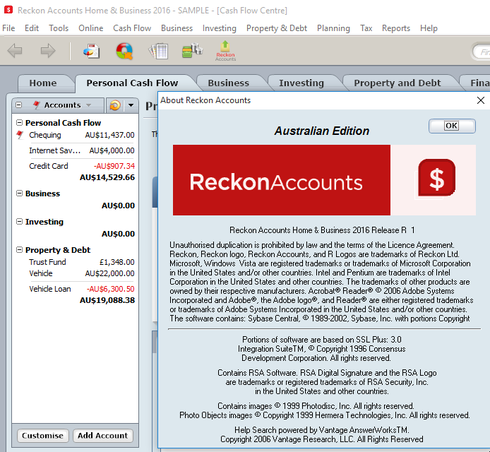Click the Personal Cash Flow heading in sidebar

click(x=63, y=123)
